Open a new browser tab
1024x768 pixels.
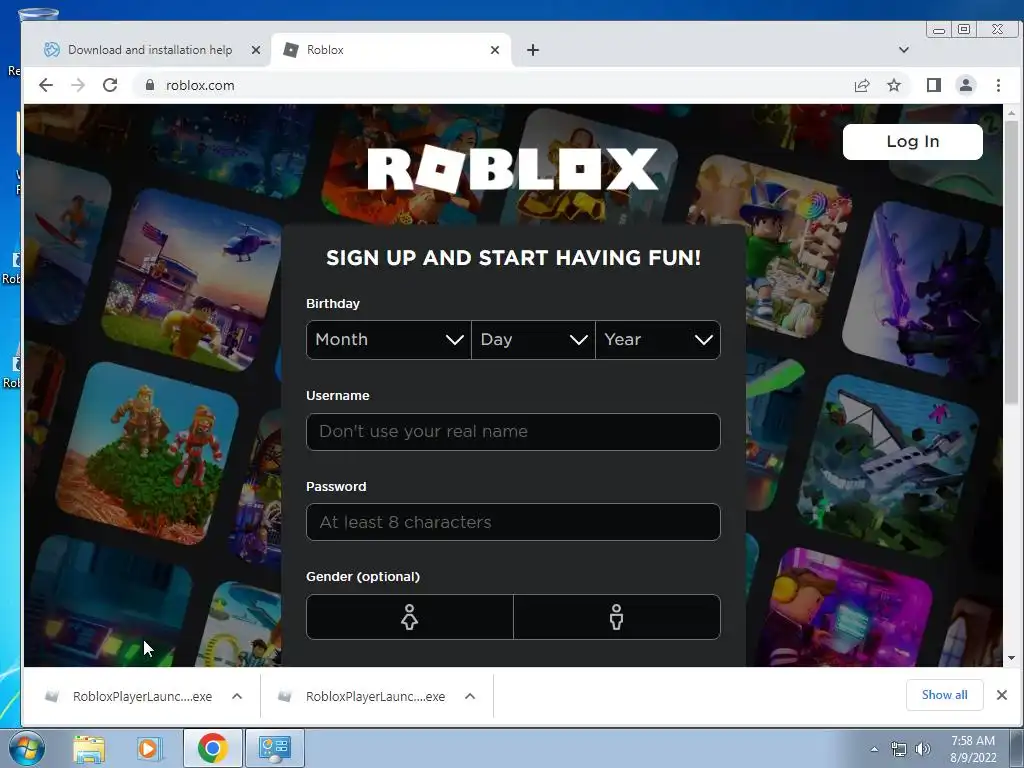pos(533,50)
